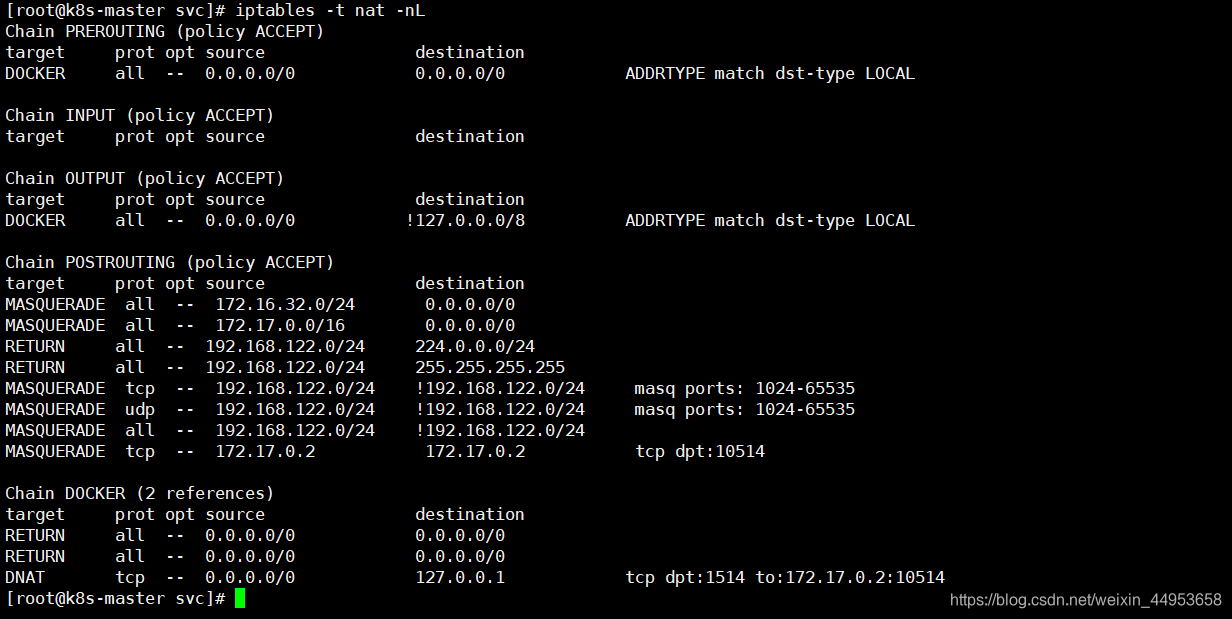The image size is (1232, 619).
Task: Click the 'destination' header under Chain INPUT
Action: pos(470,136)
